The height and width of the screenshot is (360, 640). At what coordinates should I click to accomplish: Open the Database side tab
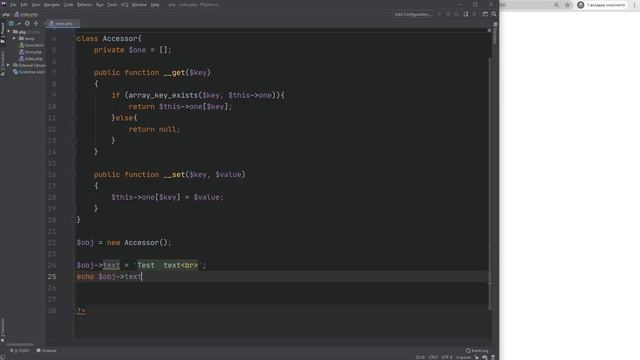[x=495, y=33]
